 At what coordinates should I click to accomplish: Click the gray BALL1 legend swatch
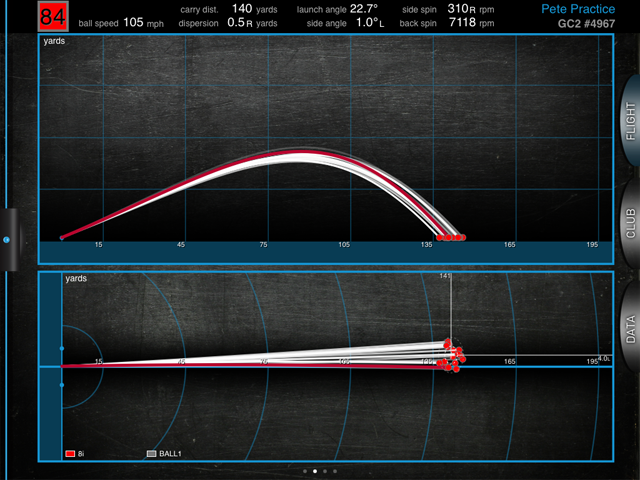152,453
